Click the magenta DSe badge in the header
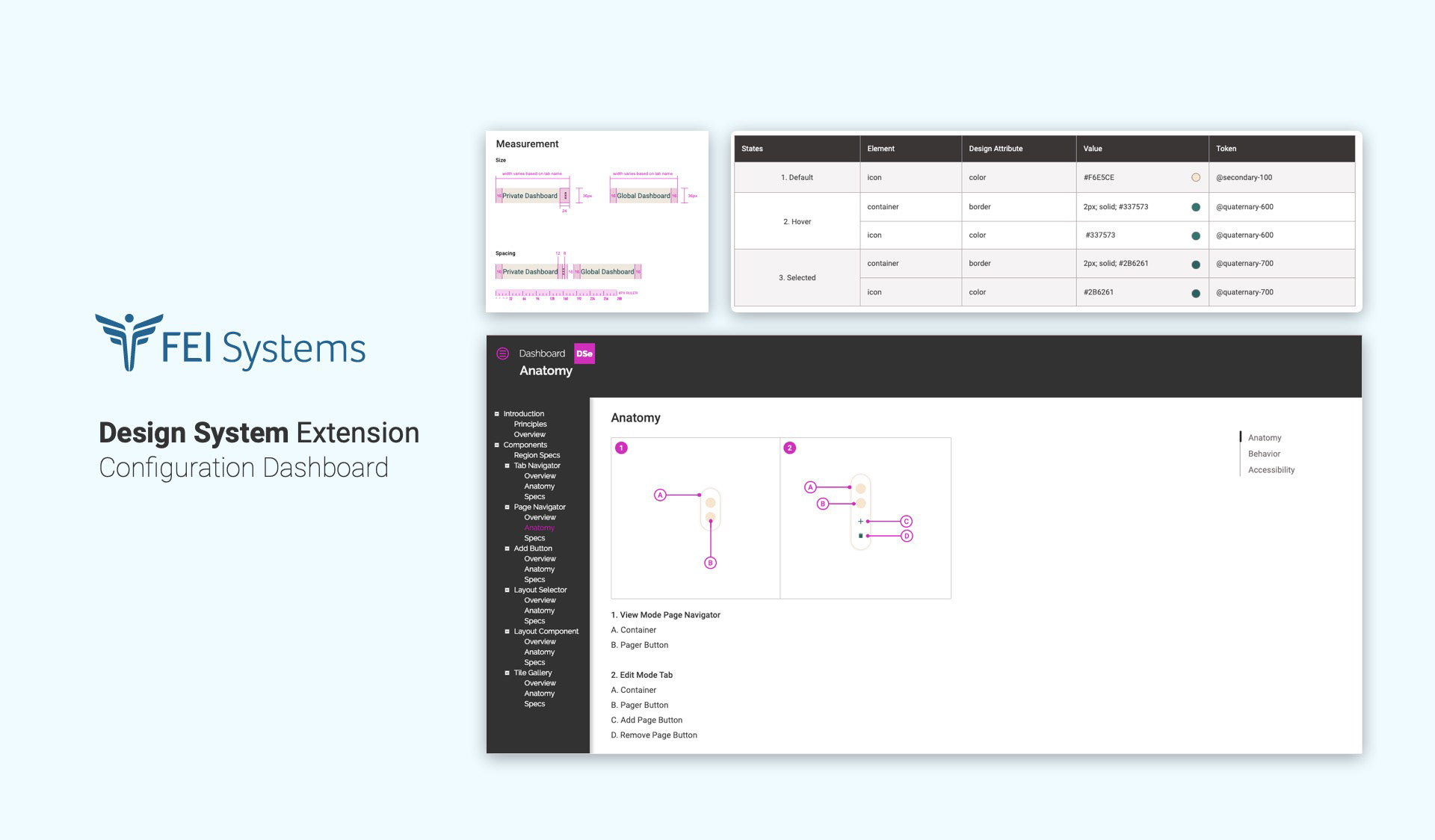This screenshot has height=840, width=1435. [x=584, y=353]
